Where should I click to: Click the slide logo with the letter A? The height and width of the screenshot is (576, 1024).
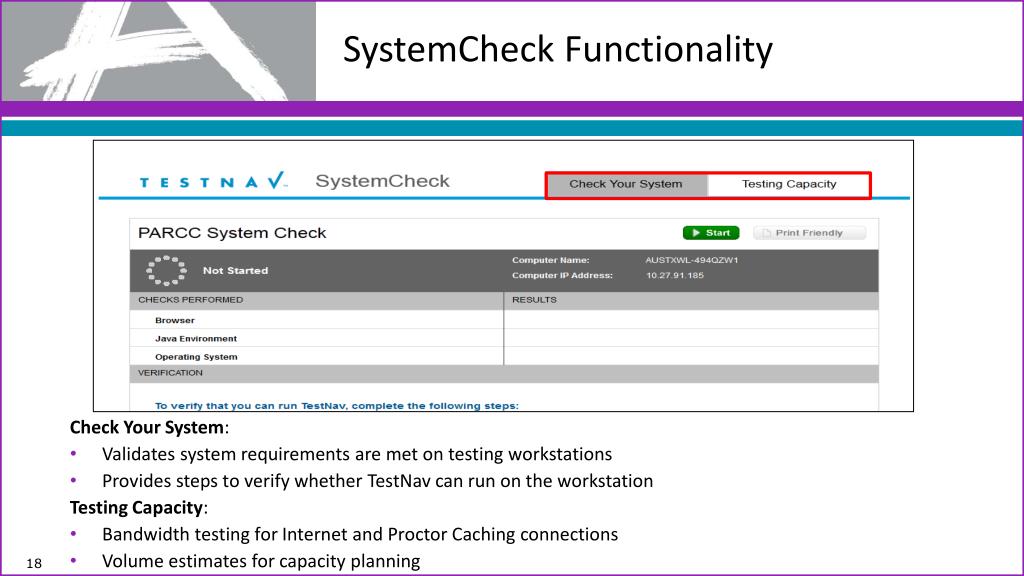pos(159,51)
